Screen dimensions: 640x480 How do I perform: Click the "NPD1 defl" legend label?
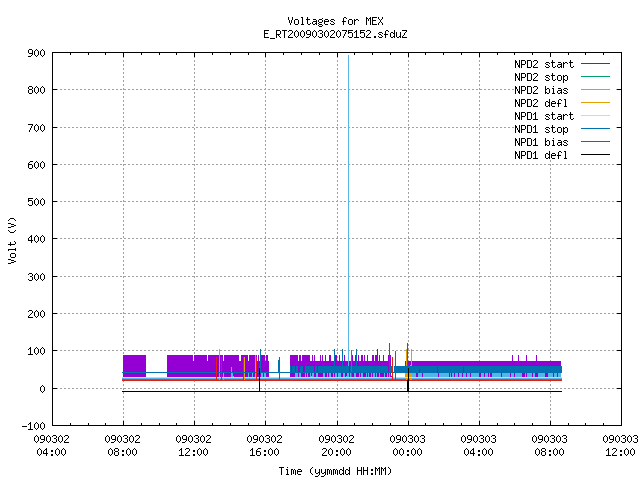541,156
